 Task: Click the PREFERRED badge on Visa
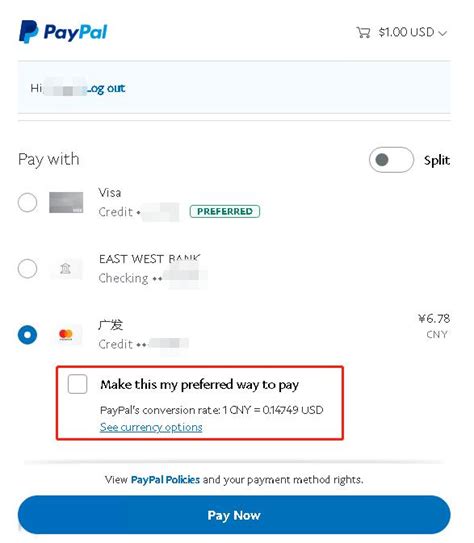pos(225,211)
